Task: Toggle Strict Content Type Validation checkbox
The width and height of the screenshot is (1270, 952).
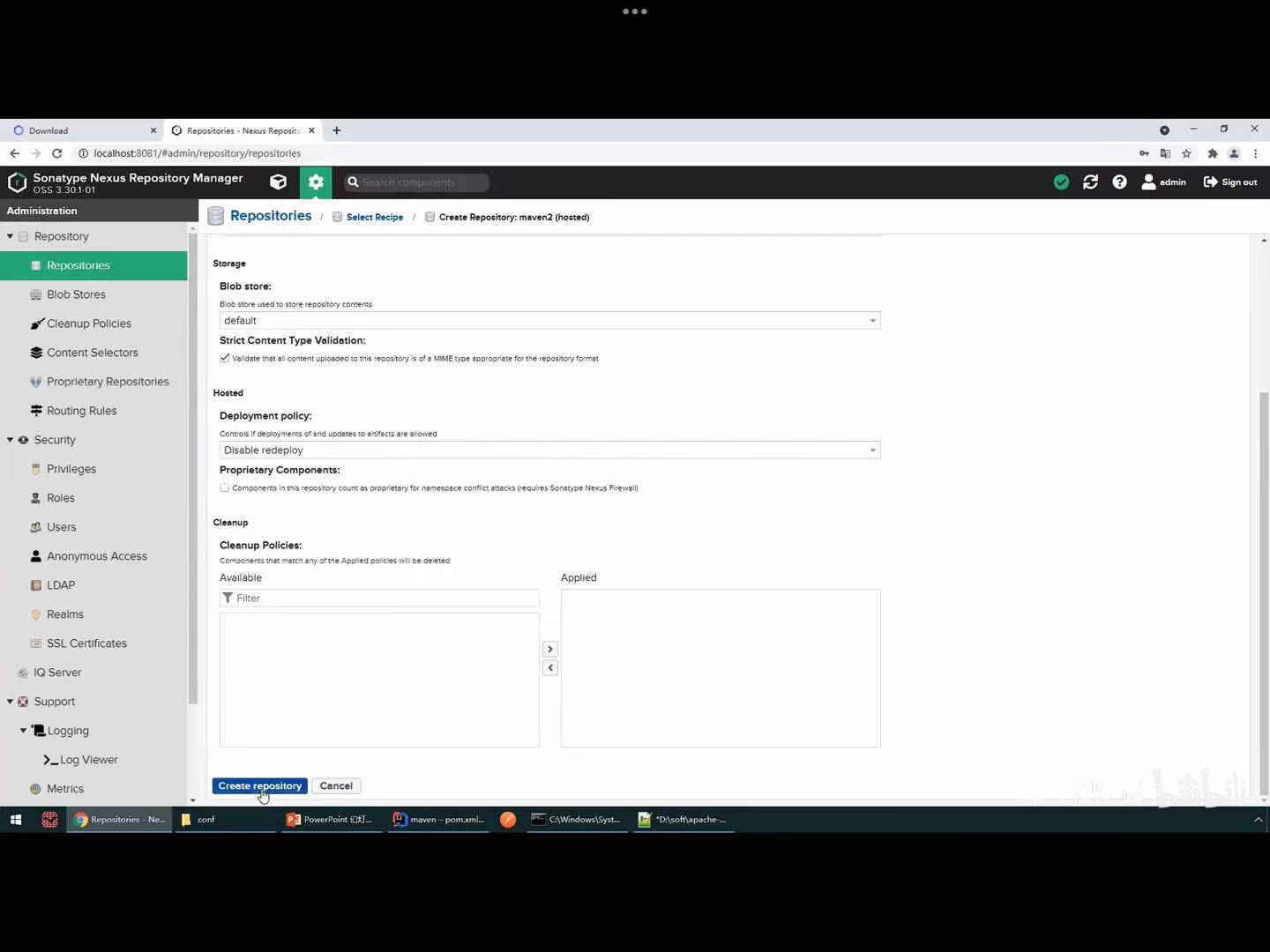Action: click(x=225, y=358)
